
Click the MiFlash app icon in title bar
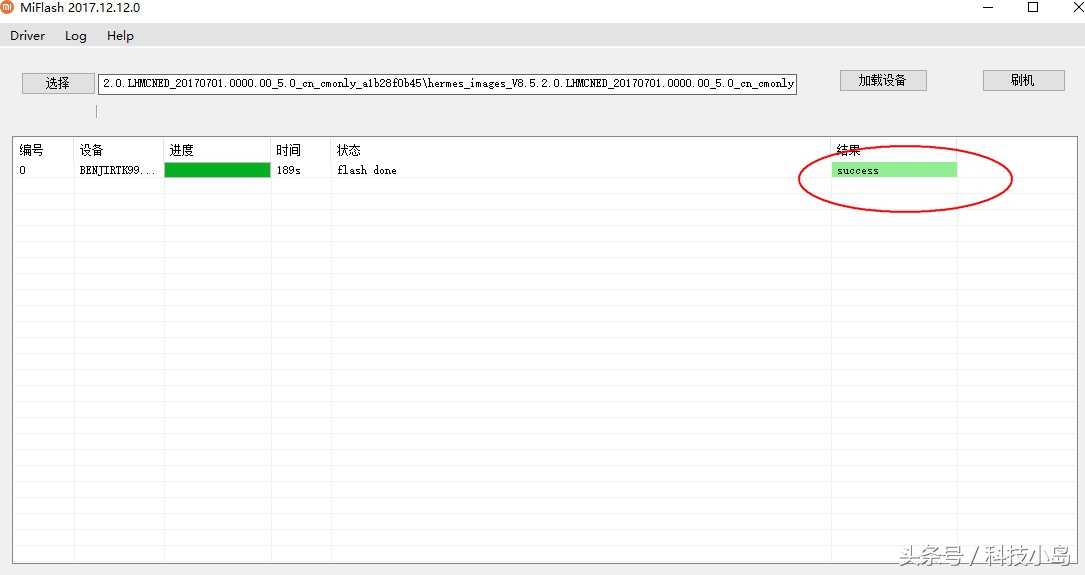(8, 8)
